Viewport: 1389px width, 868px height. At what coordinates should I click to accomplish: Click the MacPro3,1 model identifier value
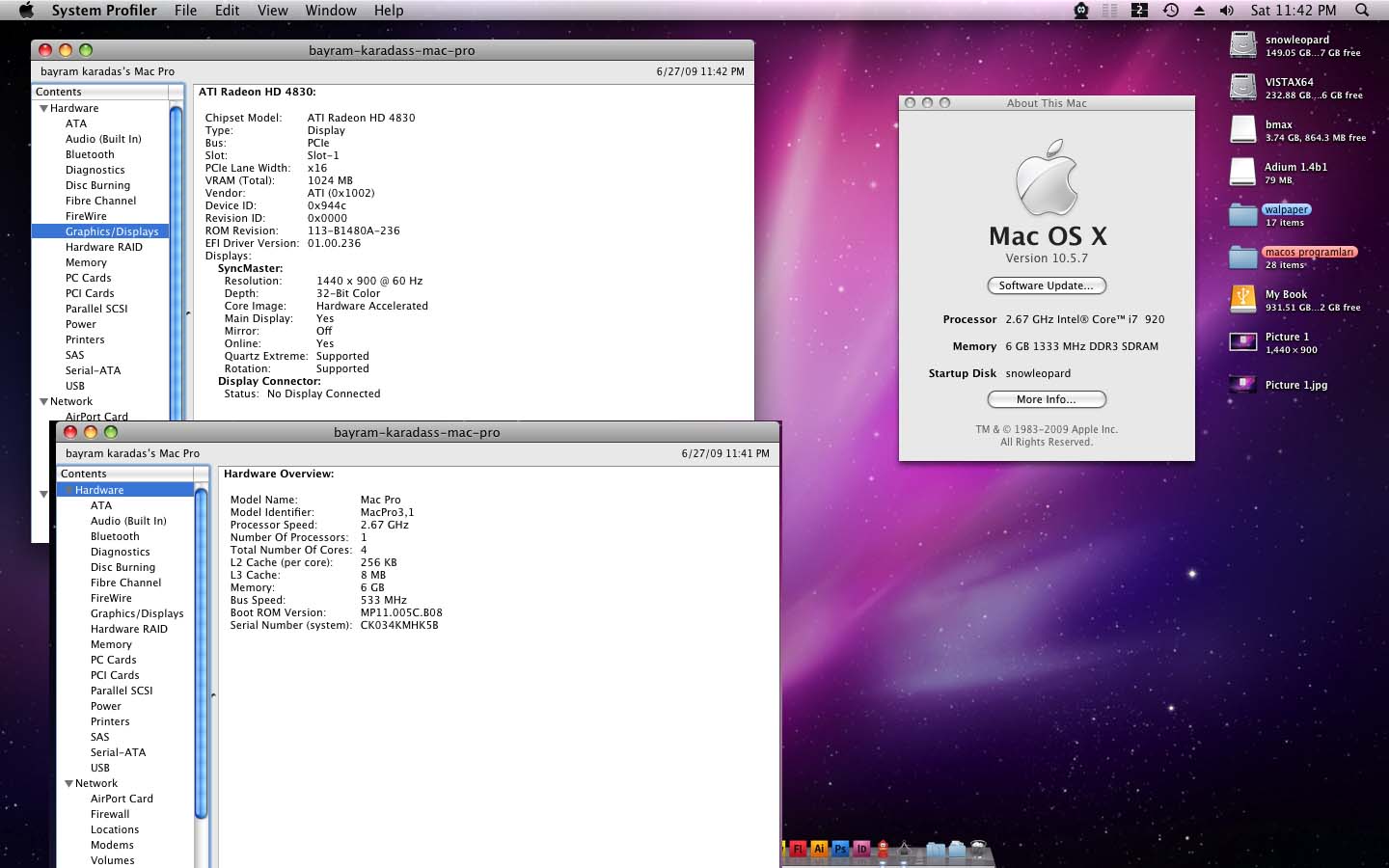pyautogui.click(x=387, y=512)
